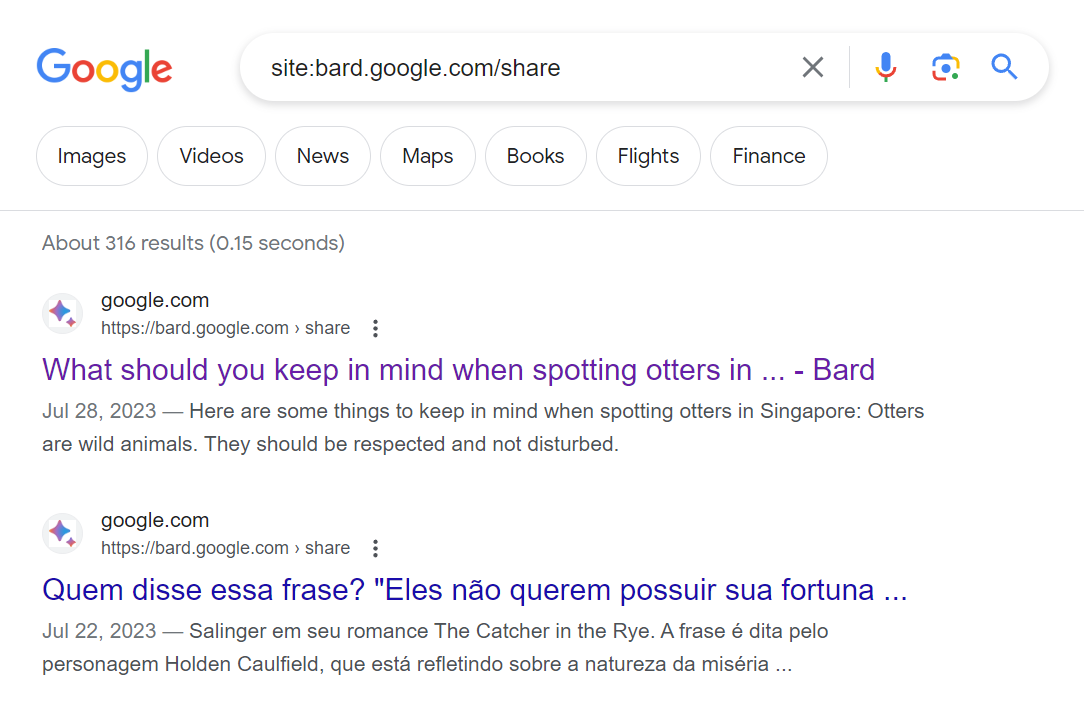This screenshot has height=714, width=1084.
Task: Select the Finance filter
Action: (x=768, y=156)
